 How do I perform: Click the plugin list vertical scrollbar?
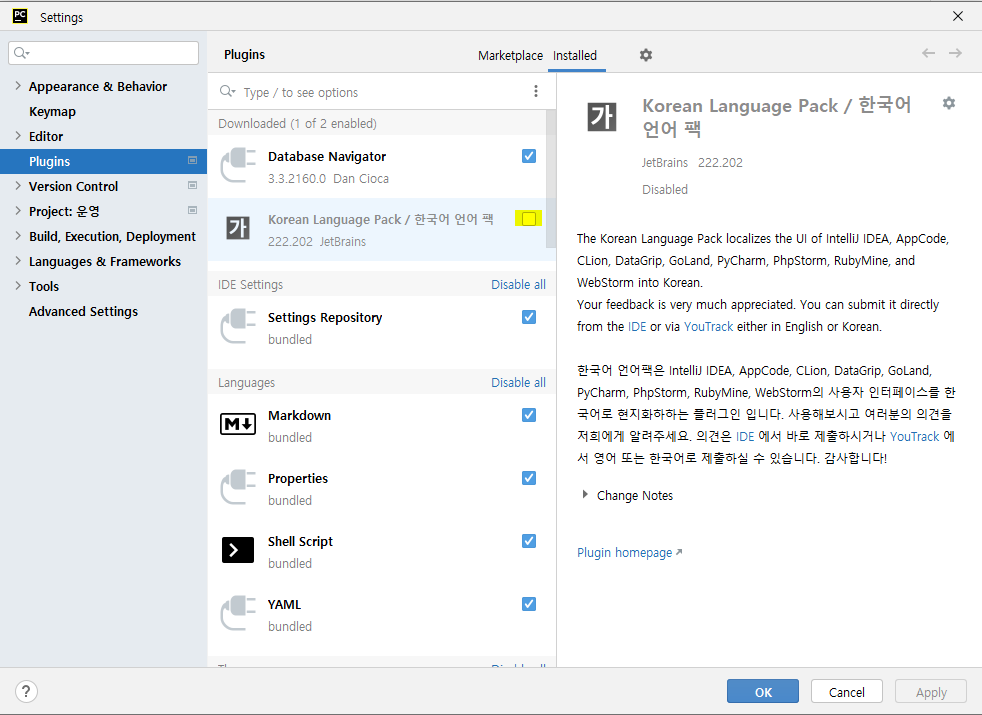coord(550,179)
